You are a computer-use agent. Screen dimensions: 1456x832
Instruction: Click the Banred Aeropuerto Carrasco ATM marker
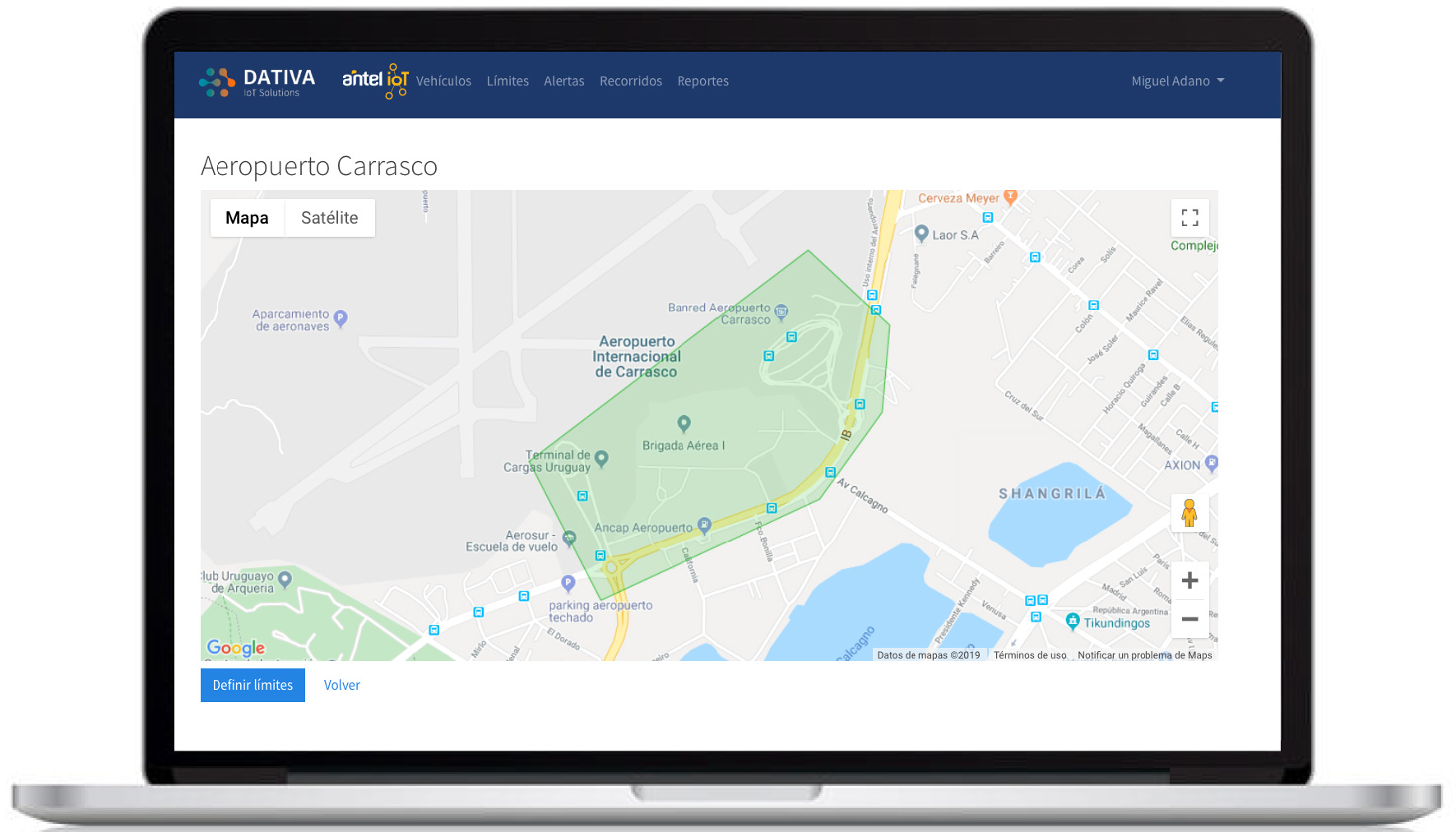pos(781,312)
